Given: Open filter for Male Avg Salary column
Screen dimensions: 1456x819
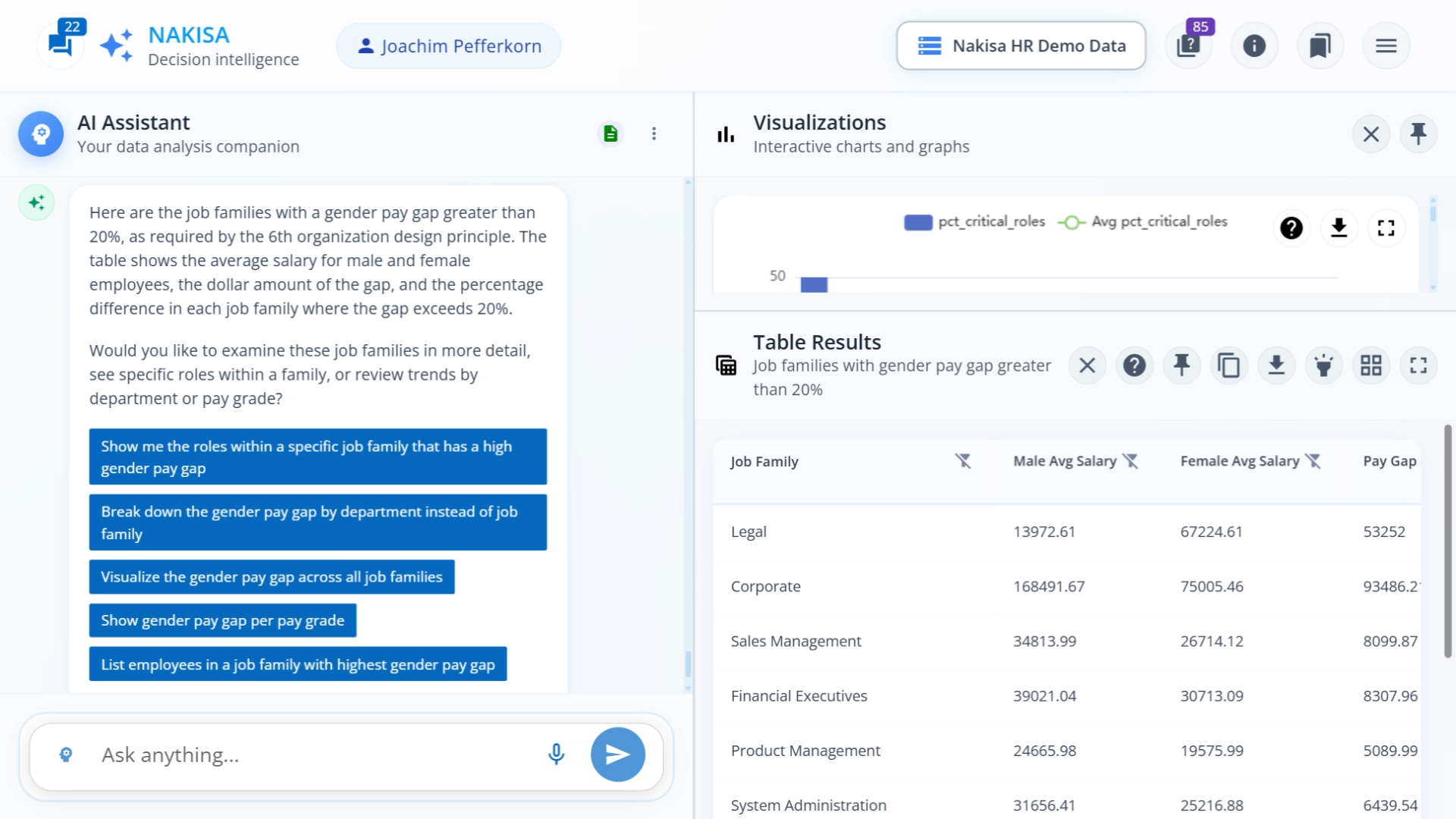Looking at the screenshot, I should point(1131,460).
